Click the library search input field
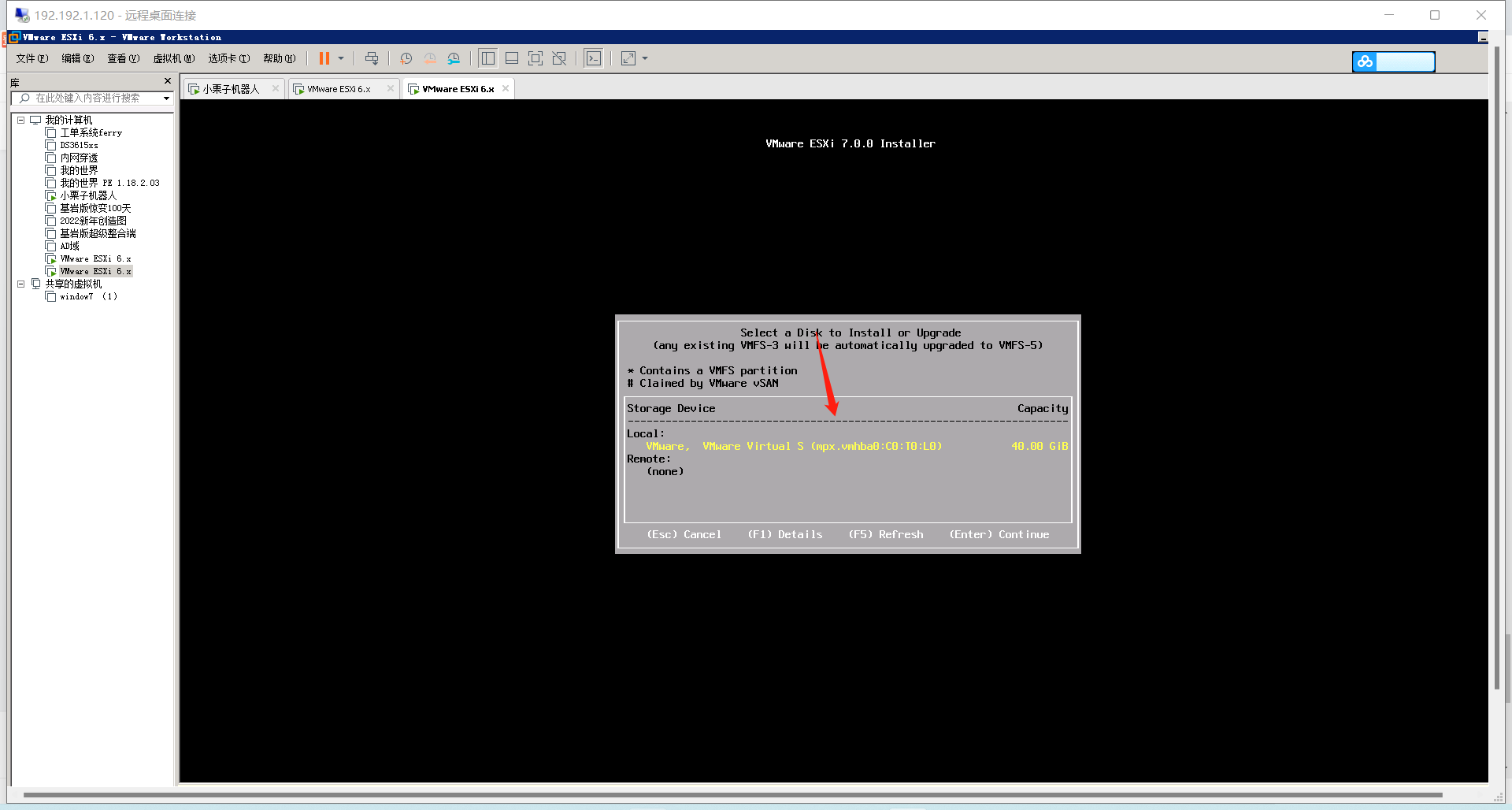This screenshot has height=810, width=1512. [88, 98]
